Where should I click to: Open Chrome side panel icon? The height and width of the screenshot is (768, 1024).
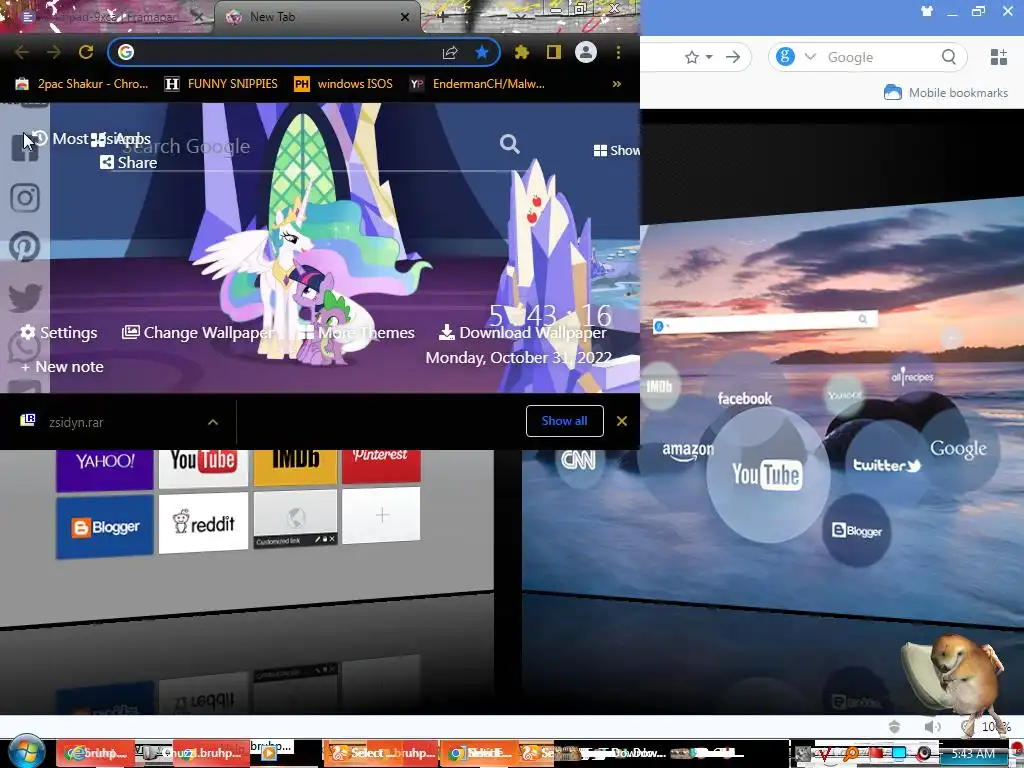554,52
